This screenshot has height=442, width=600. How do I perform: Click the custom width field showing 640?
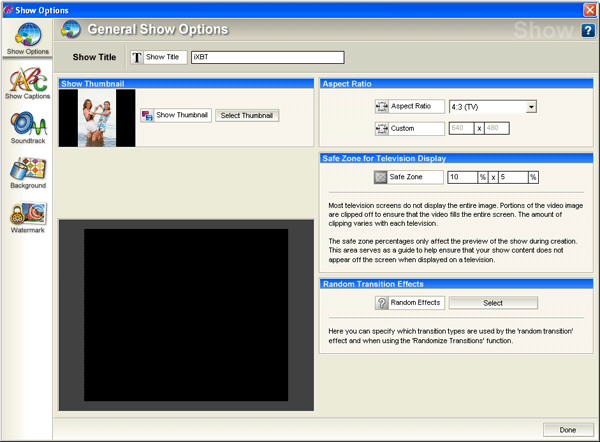click(x=461, y=128)
